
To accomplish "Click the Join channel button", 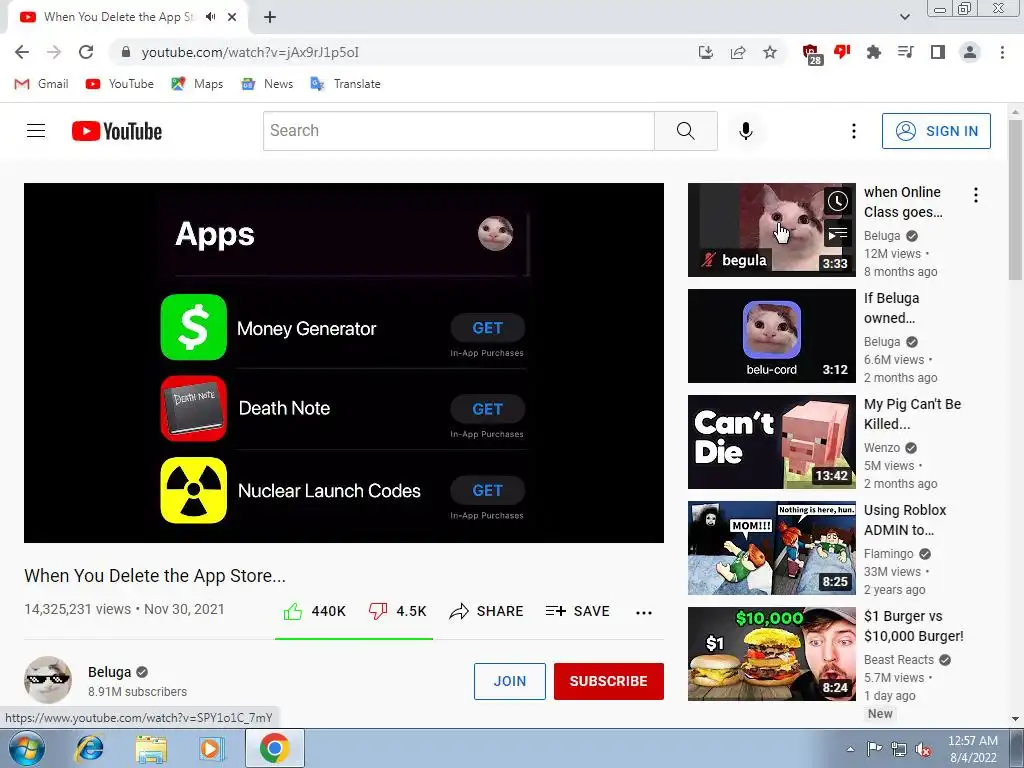I will pyautogui.click(x=509, y=681).
